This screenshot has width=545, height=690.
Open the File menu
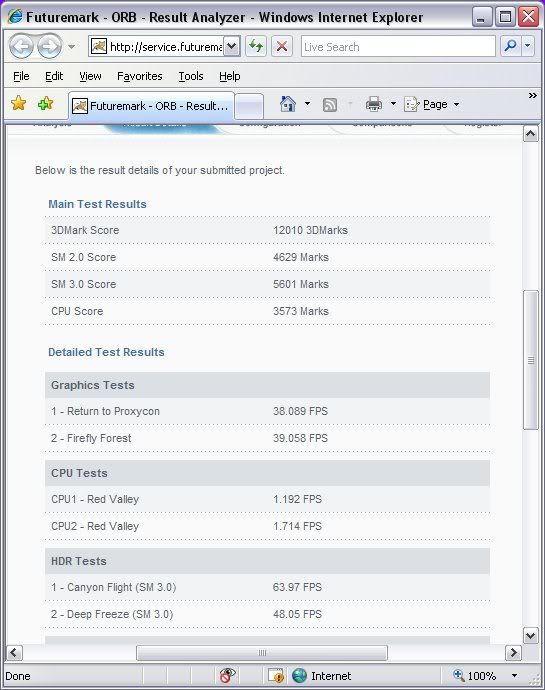(x=21, y=76)
